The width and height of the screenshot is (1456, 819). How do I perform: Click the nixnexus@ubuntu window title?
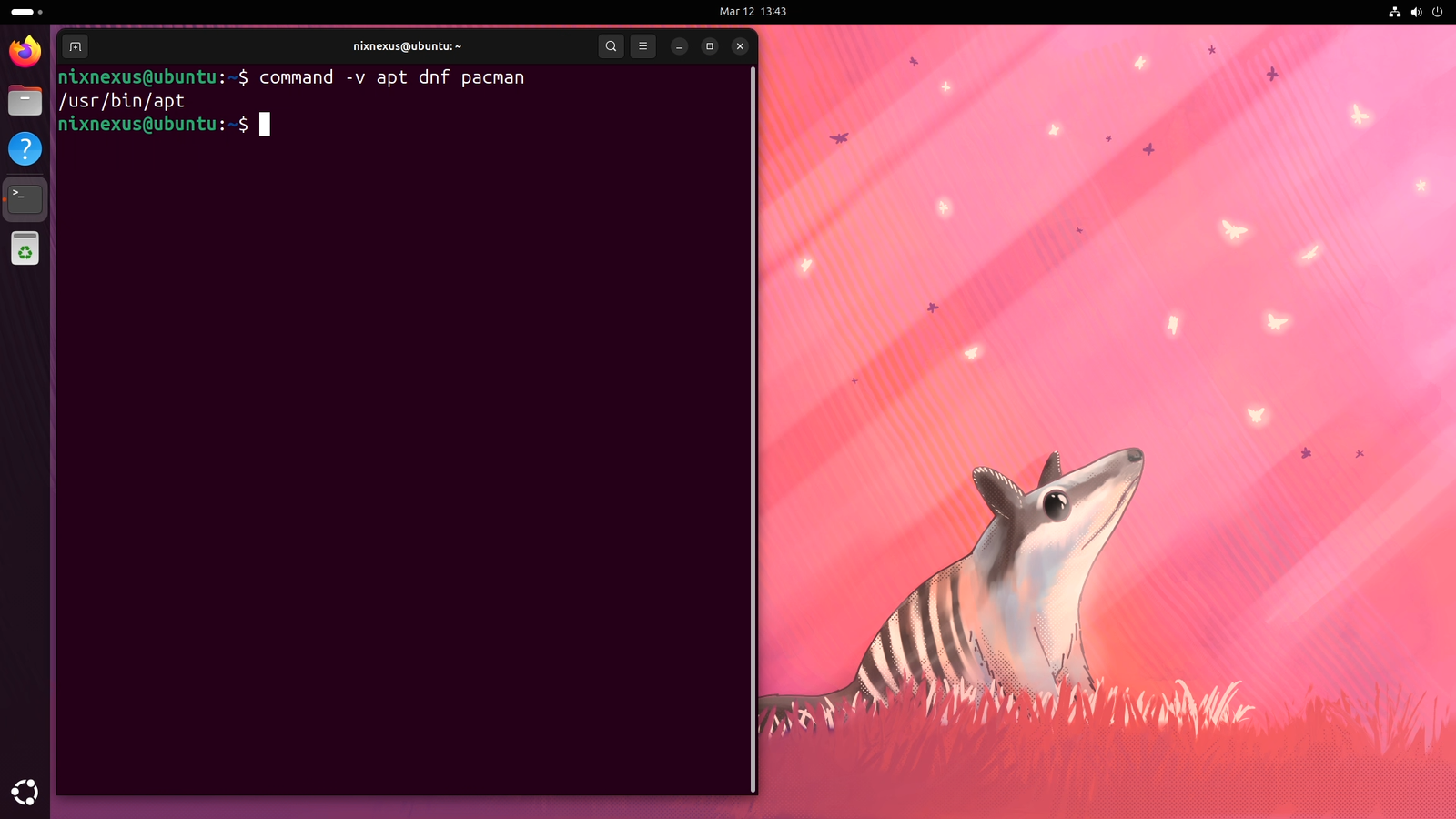click(407, 46)
